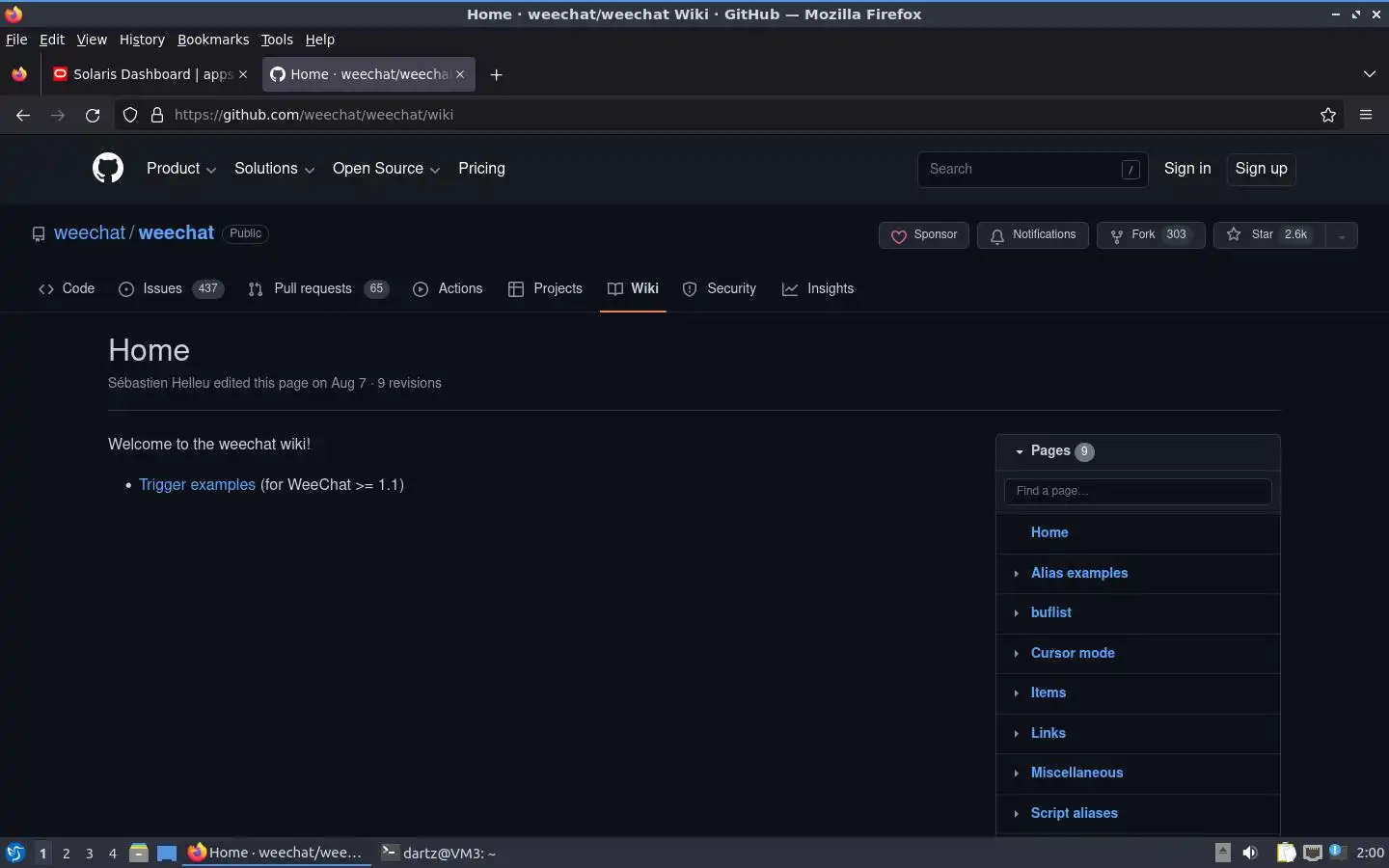Switch to the Security tab
1389x868 pixels.
pos(720,289)
